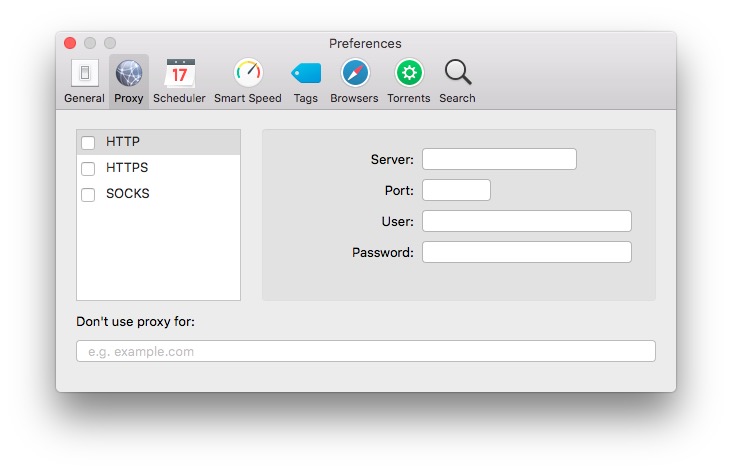This screenshot has width=732, height=472.
Task: Open the Scheduler calendar icon
Action: 180,74
